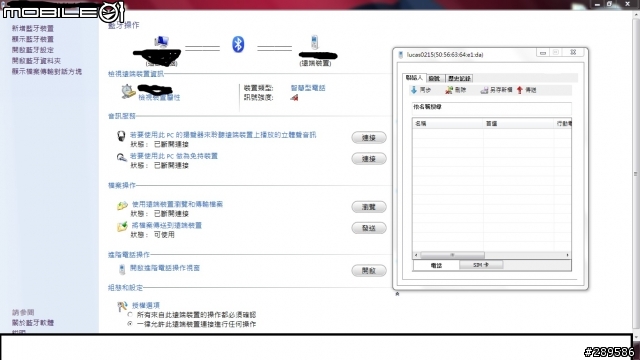Click 授權選項 link

click(146, 305)
